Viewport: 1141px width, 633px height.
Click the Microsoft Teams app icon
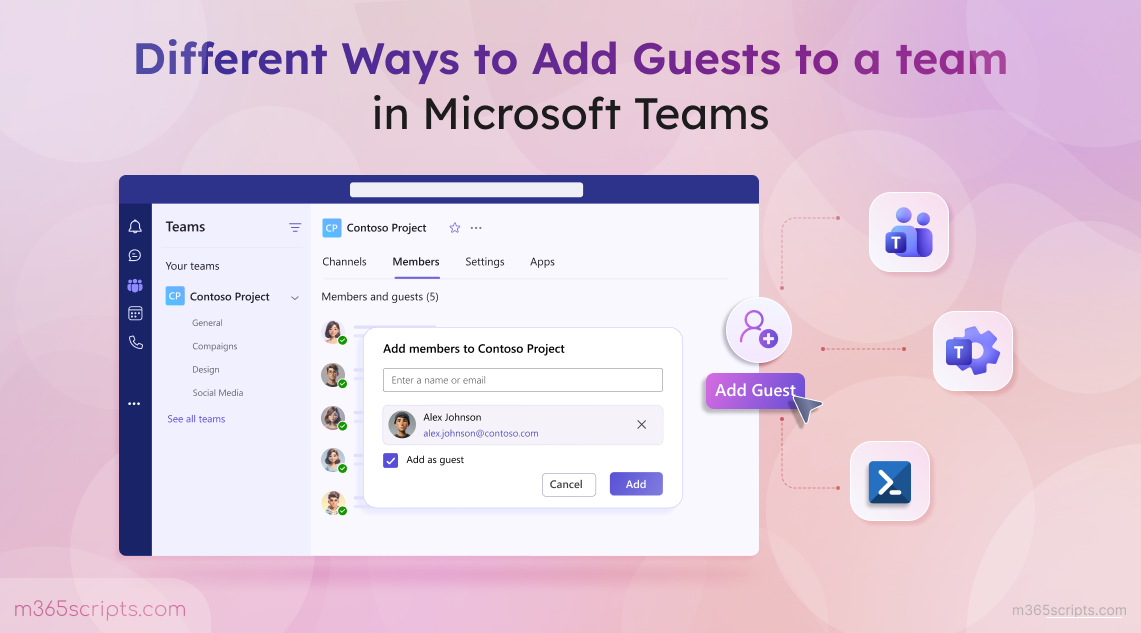click(x=909, y=232)
